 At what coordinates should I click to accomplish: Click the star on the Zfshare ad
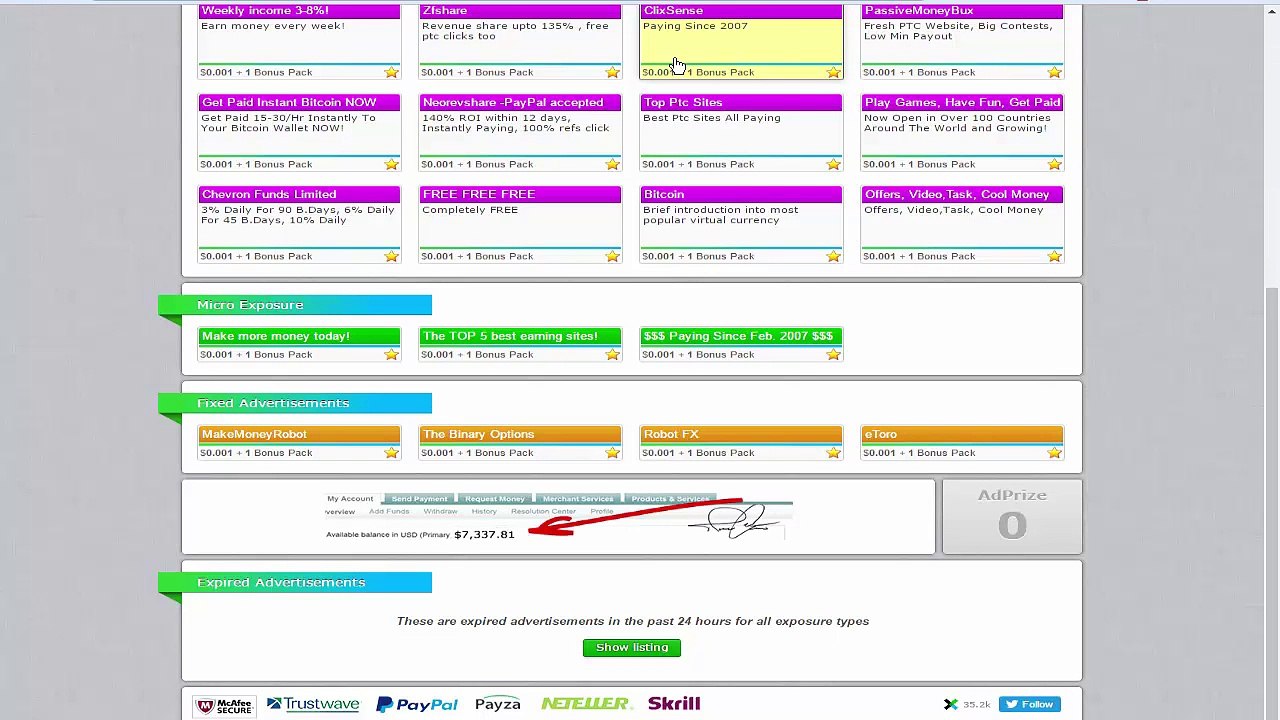click(612, 72)
